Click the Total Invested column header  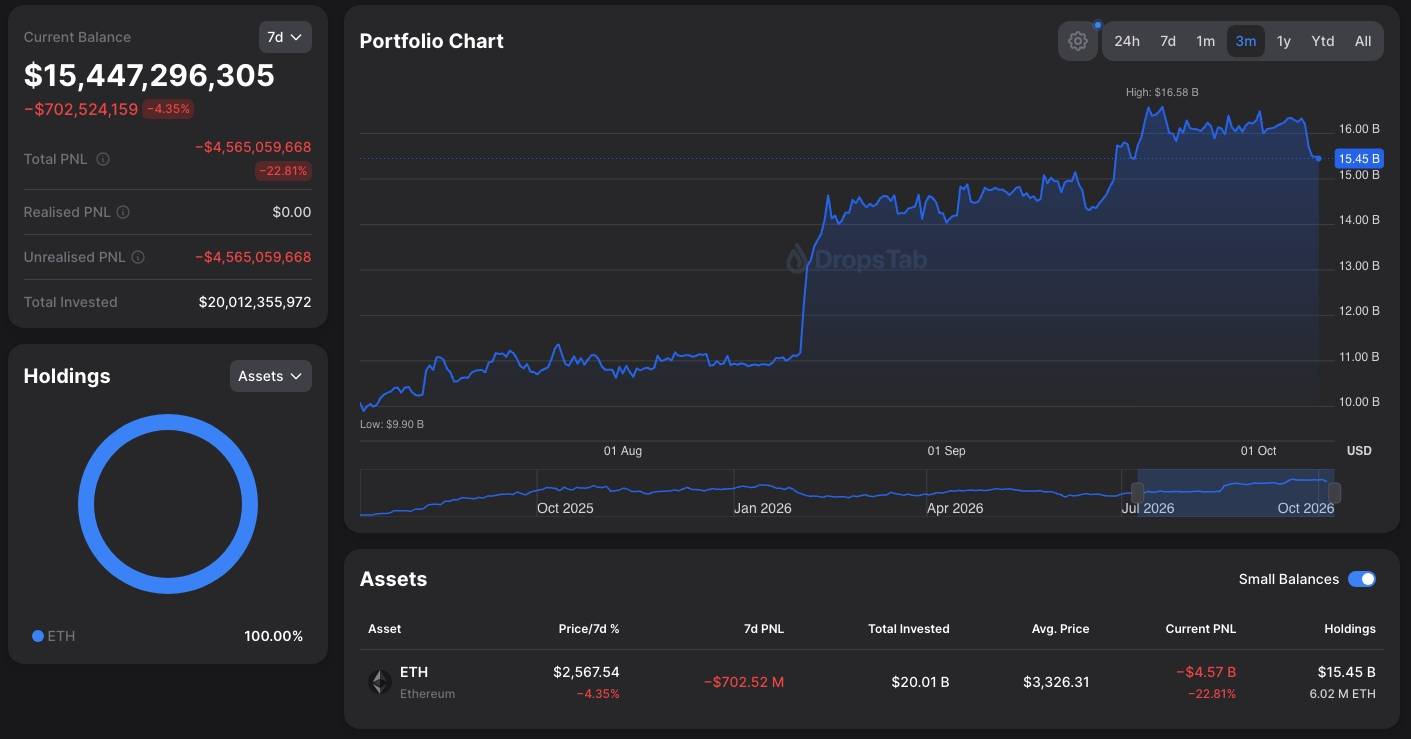pyautogui.click(x=909, y=629)
